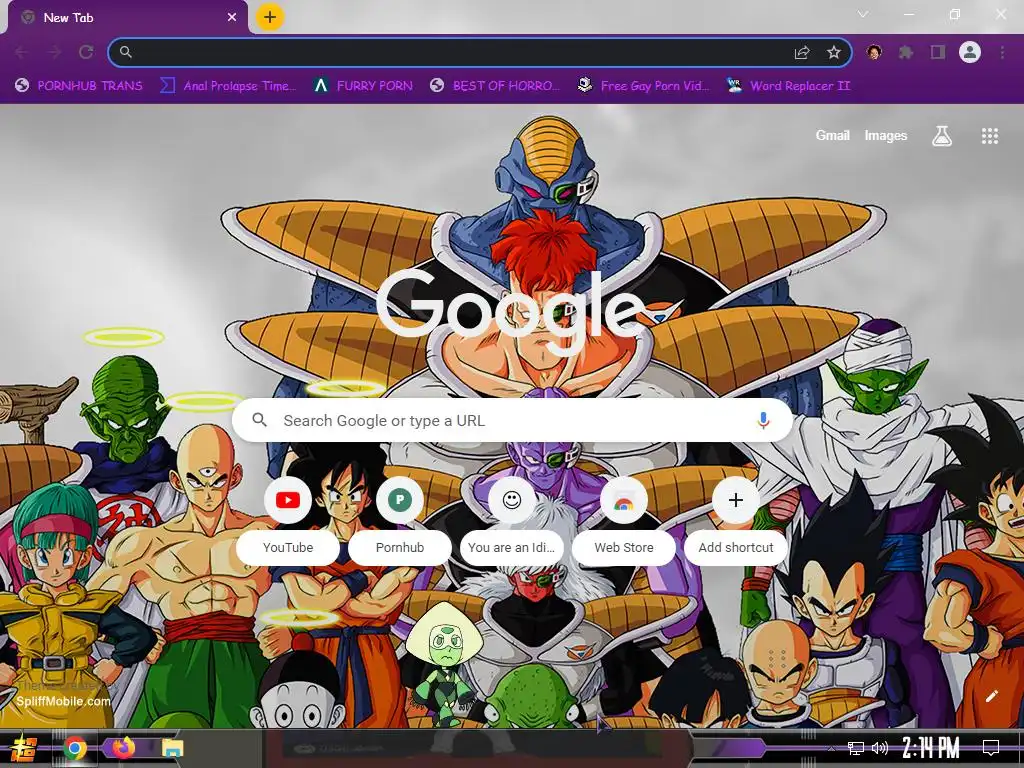Viewport: 1024px width, 768px height.
Task: Open the Chrome three-dot menu
Action: point(1002,52)
